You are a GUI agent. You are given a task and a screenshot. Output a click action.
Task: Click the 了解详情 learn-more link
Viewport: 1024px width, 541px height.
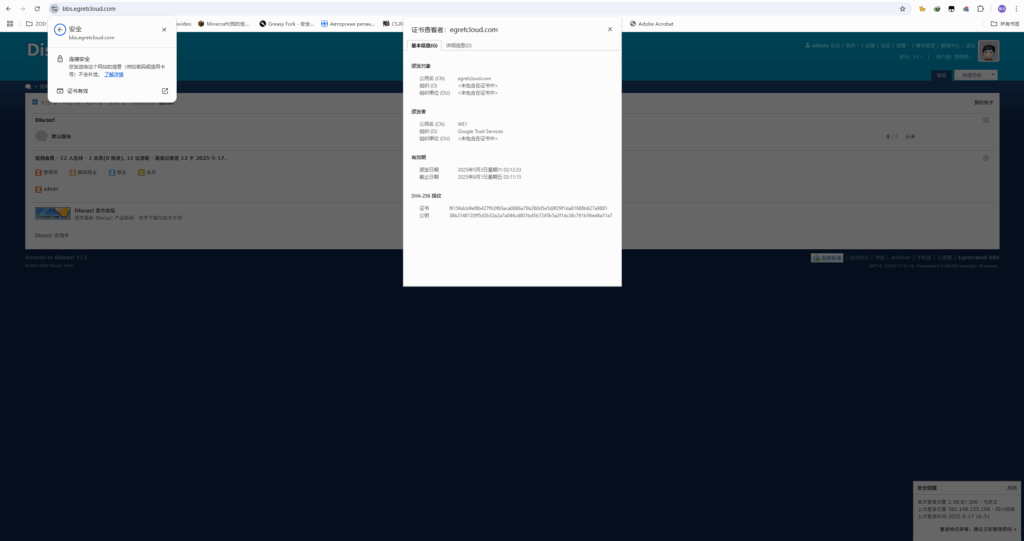(114, 74)
